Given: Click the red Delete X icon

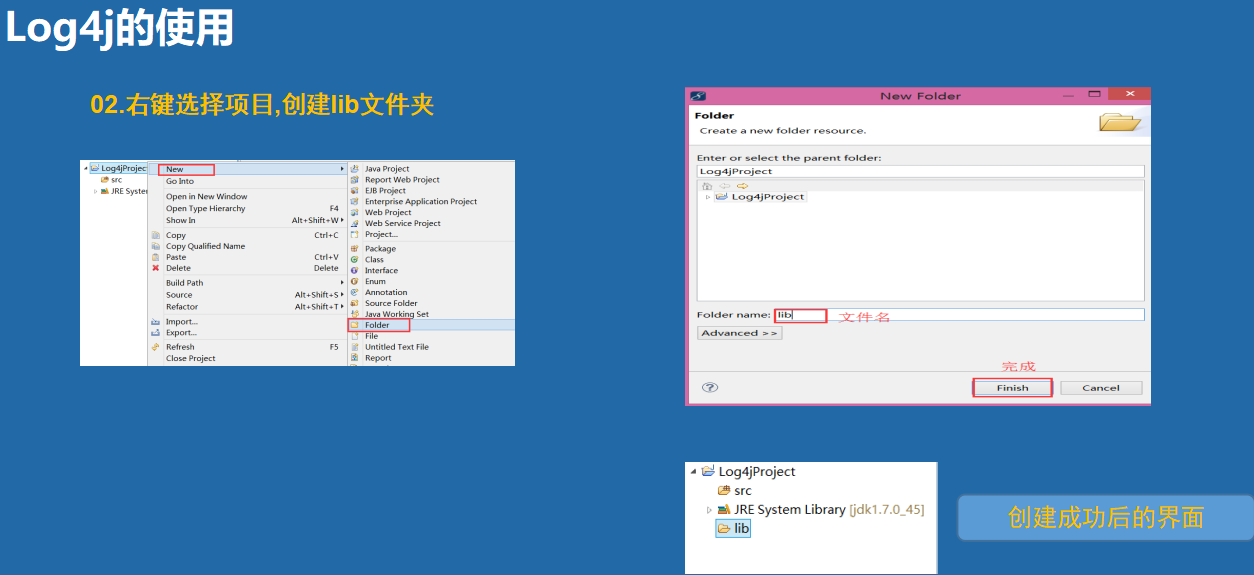Looking at the screenshot, I should click(x=155, y=268).
